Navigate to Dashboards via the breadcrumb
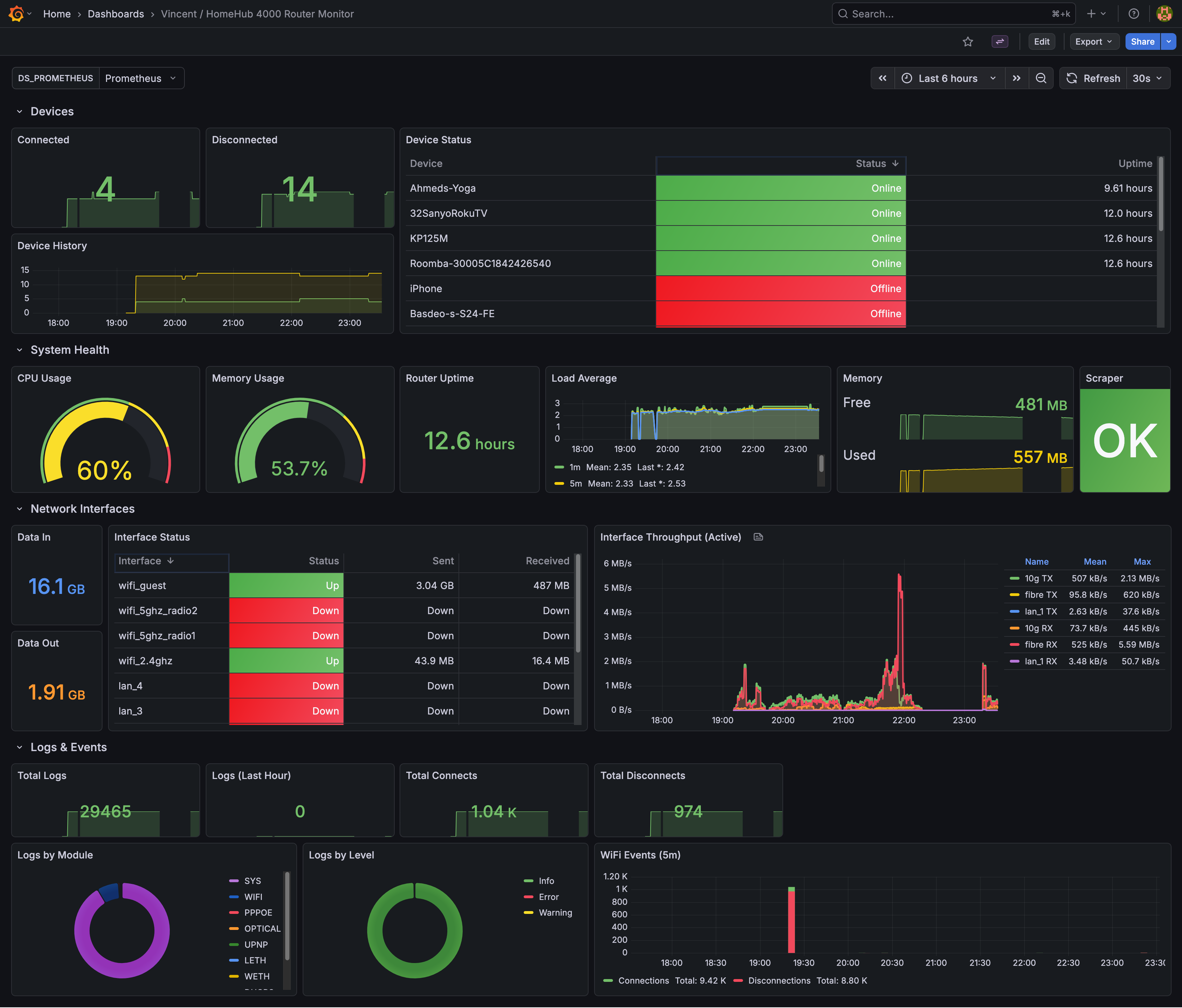The height and width of the screenshot is (1008, 1182). [116, 14]
